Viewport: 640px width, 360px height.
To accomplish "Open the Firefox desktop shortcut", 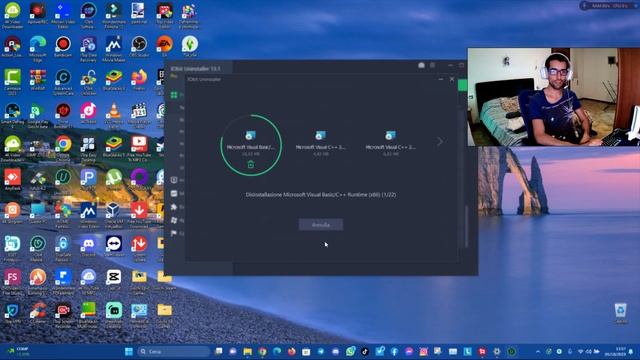I will pos(139,80).
